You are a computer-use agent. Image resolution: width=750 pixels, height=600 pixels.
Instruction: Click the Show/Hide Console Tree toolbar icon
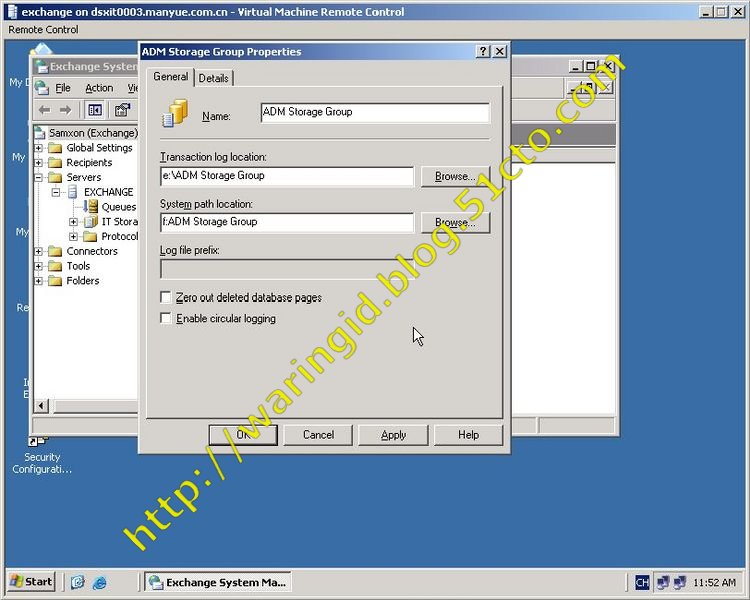95,110
